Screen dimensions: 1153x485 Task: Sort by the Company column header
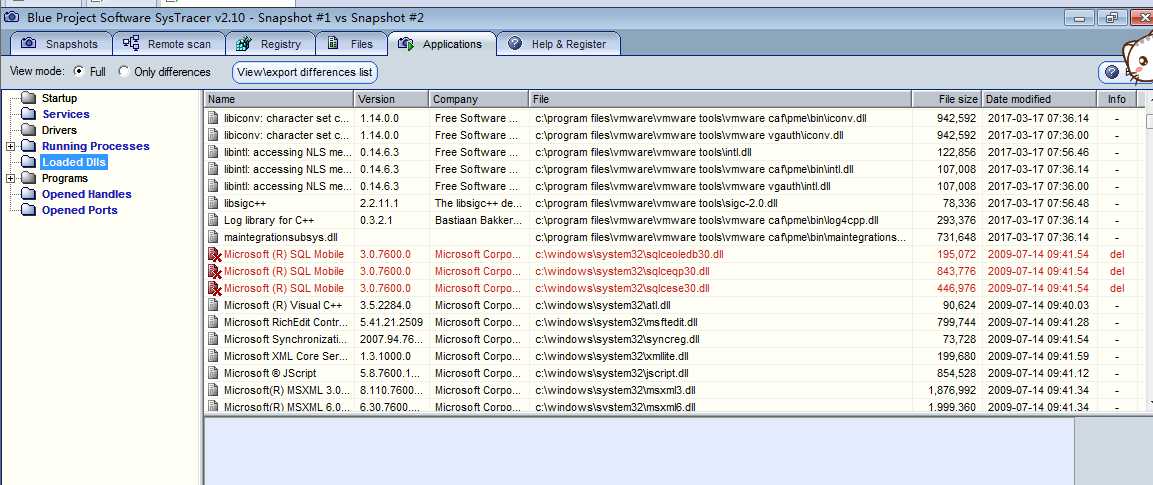[479, 99]
